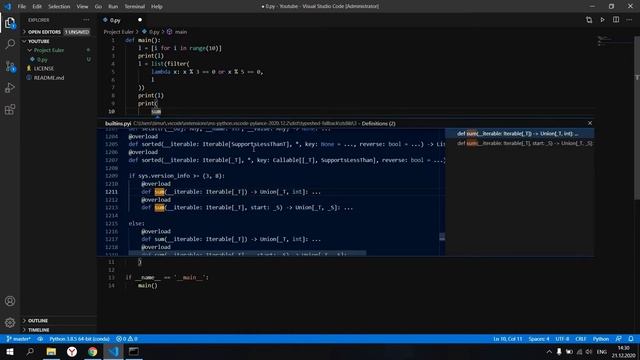Open the Search view in activity bar
Viewport: 640px width, 360px height.
click(x=10, y=44)
